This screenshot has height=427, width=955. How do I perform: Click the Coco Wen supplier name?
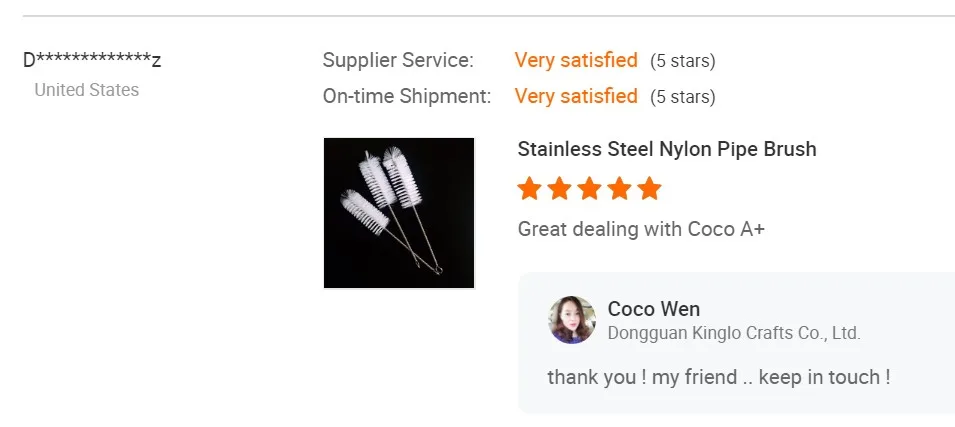pos(654,309)
